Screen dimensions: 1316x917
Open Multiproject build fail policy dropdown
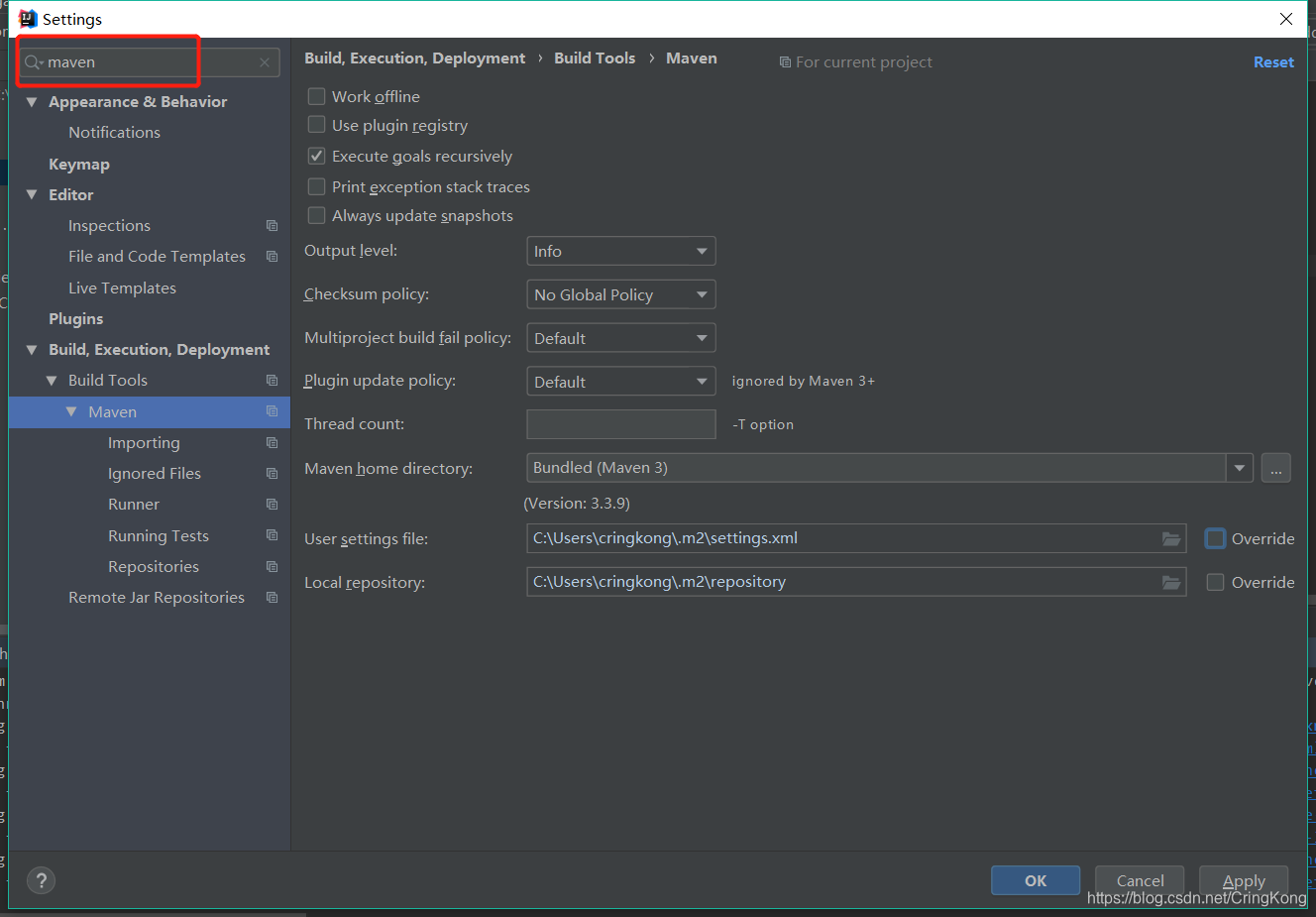(621, 338)
